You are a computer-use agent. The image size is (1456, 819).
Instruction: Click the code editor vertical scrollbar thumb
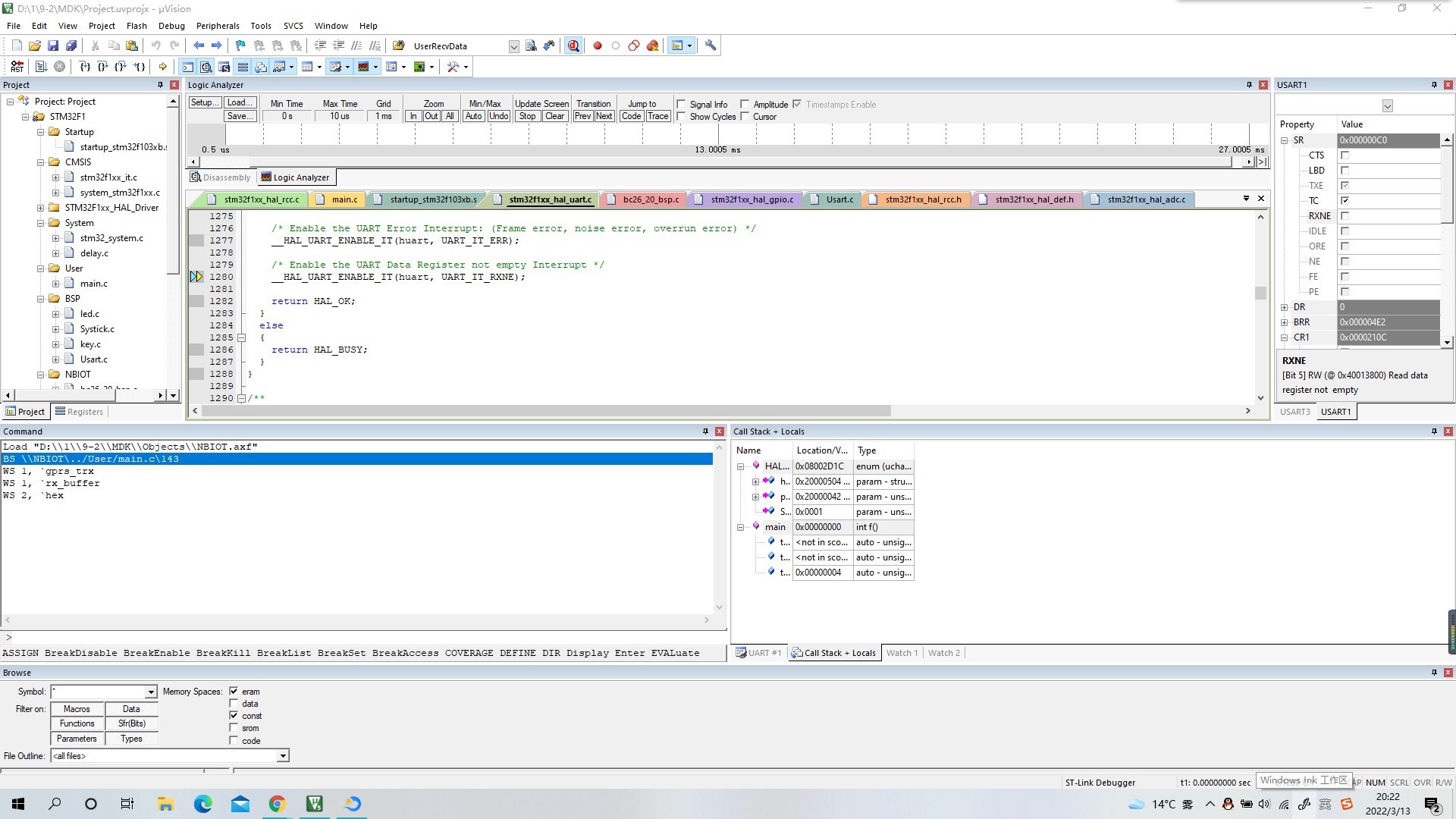click(1260, 293)
